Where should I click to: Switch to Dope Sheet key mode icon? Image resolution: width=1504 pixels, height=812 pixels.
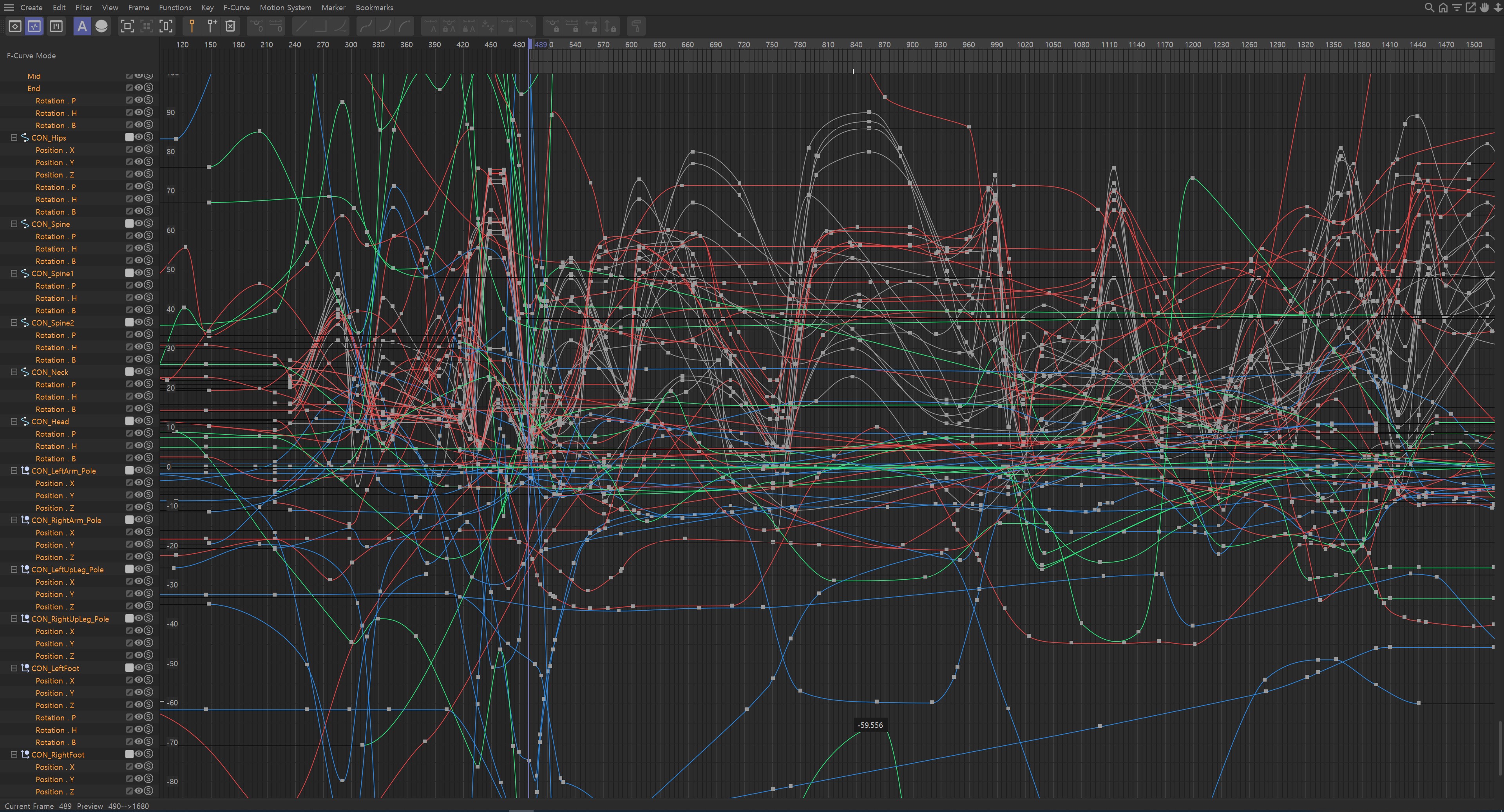point(15,26)
